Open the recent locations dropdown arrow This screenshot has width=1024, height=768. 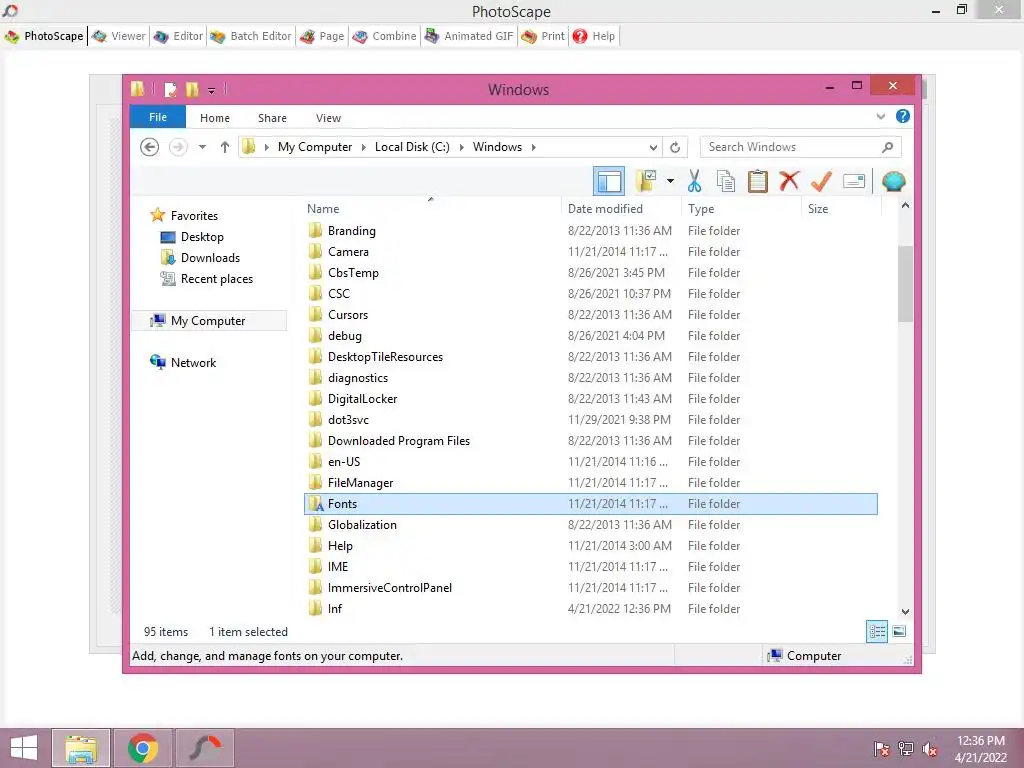pyautogui.click(x=202, y=147)
